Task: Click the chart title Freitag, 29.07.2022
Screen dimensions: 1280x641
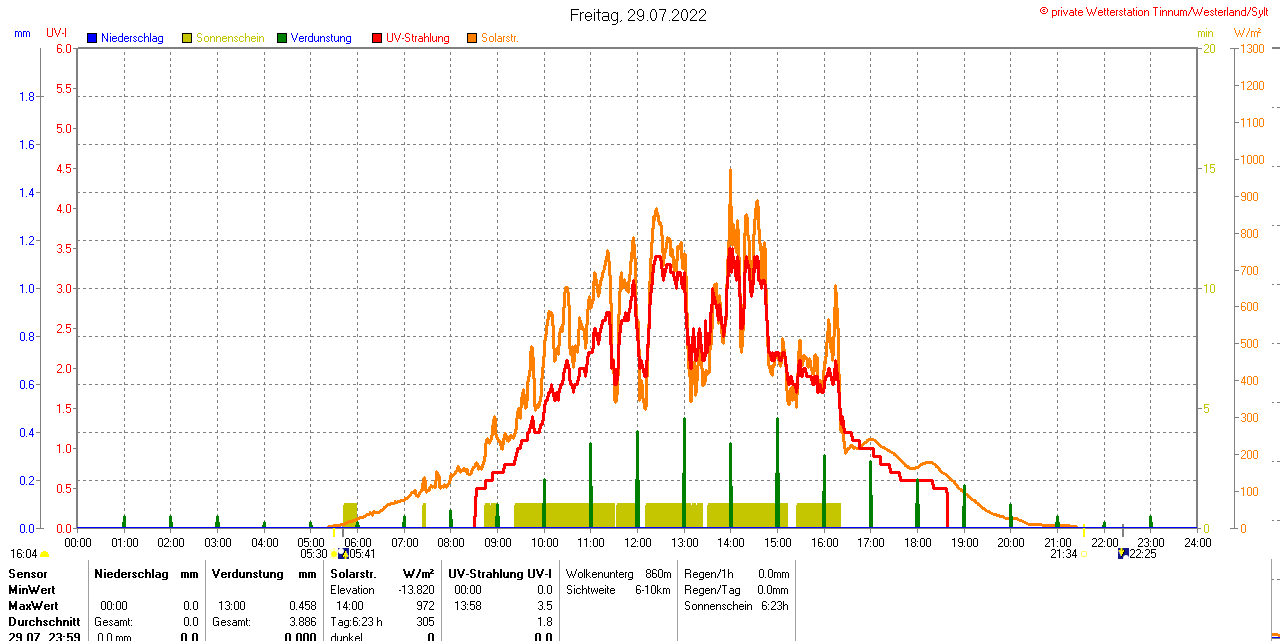Action: [x=638, y=15]
